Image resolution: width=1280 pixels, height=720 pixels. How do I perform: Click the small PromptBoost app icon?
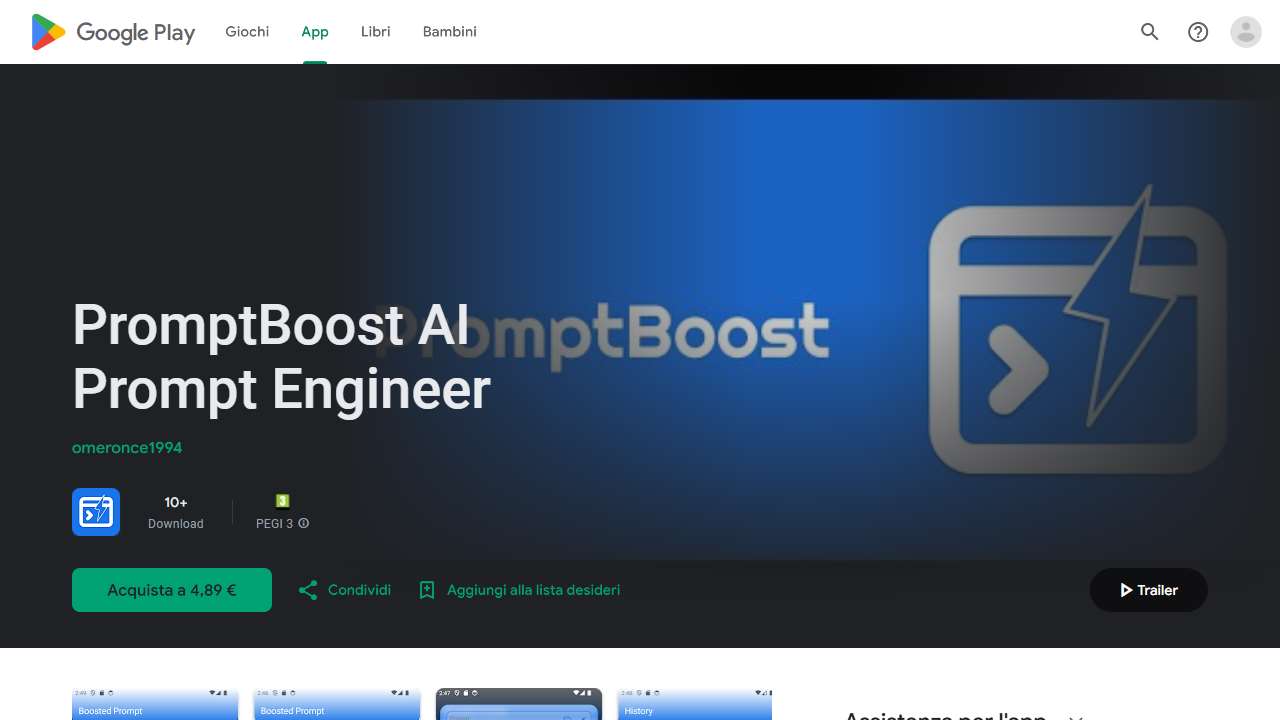96,512
